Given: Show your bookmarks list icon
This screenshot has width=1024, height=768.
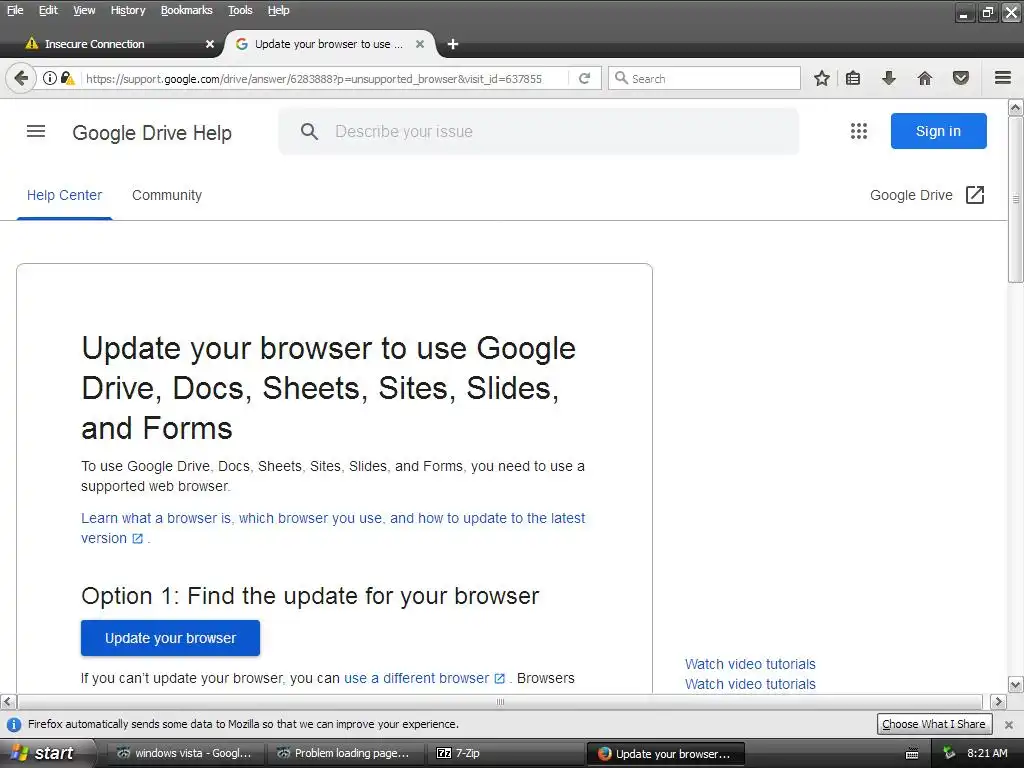Looking at the screenshot, I should tap(853, 78).
